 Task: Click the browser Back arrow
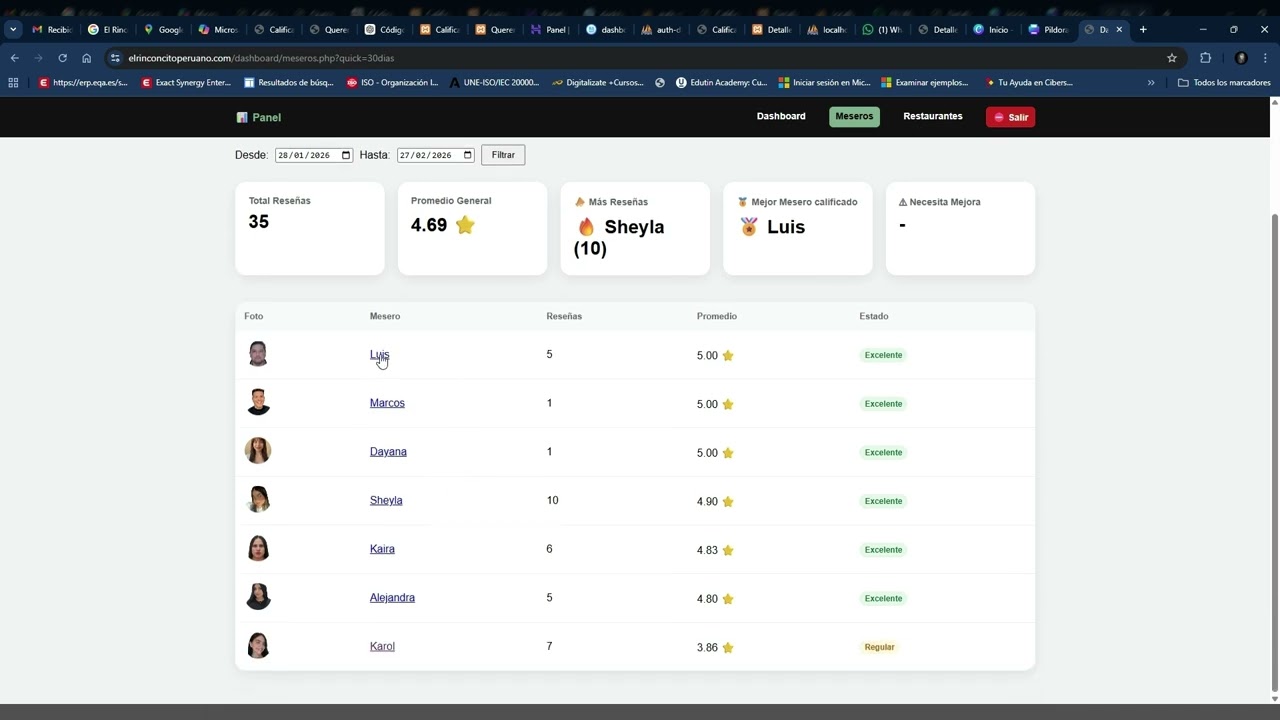(x=15, y=58)
